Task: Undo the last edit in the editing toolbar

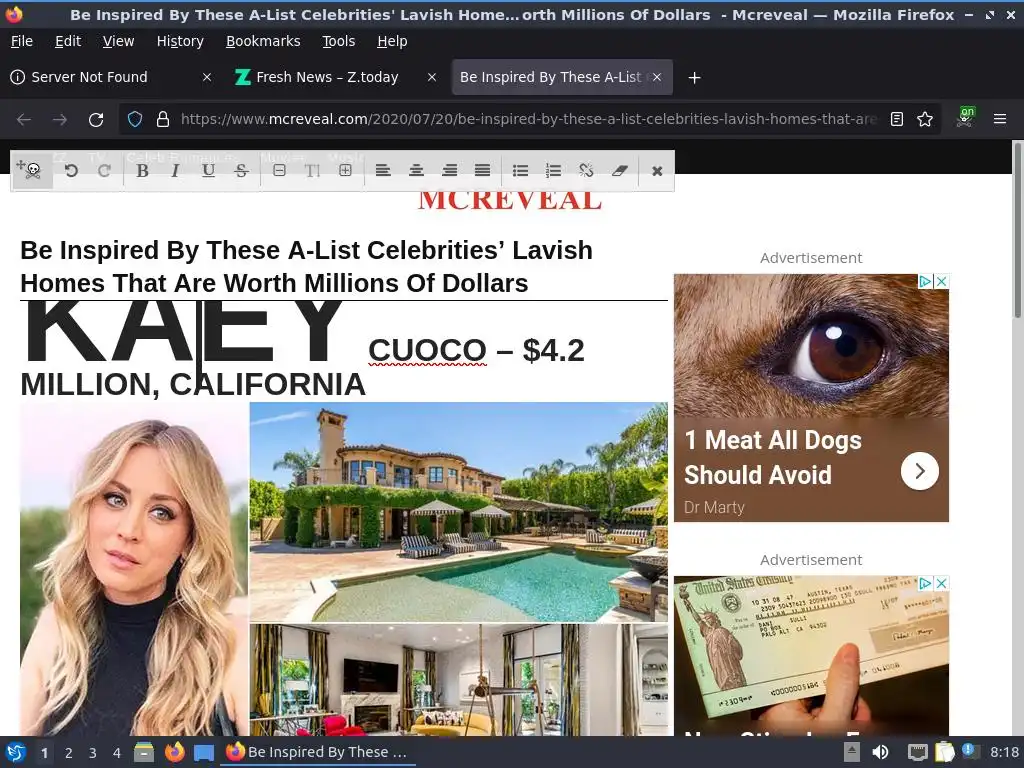Action: (x=71, y=170)
